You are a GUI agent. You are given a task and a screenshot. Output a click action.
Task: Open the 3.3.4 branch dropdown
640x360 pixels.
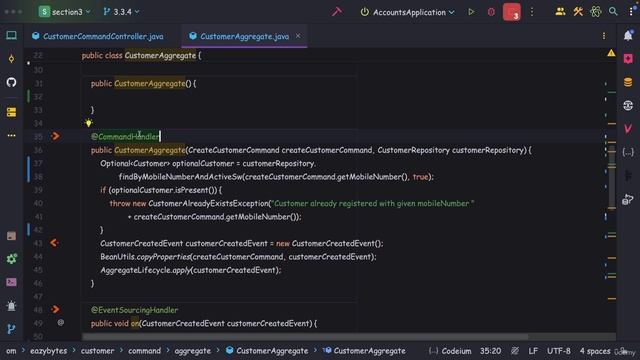point(121,12)
